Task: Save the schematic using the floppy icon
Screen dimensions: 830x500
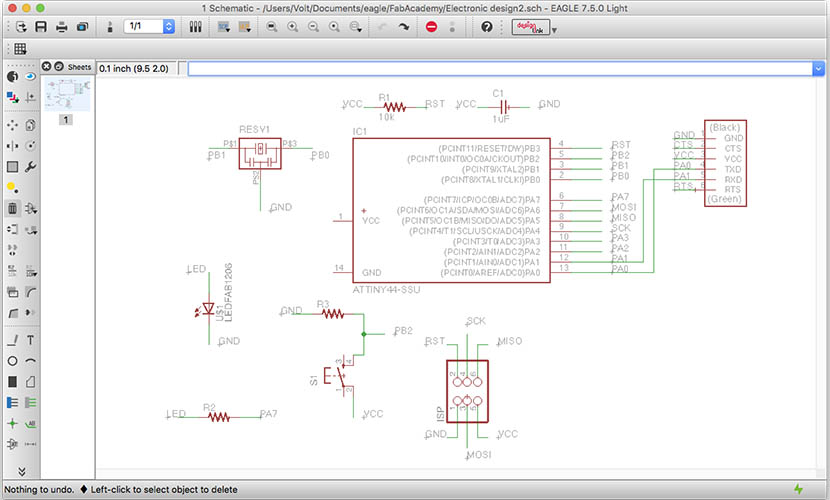Action: (x=41, y=26)
